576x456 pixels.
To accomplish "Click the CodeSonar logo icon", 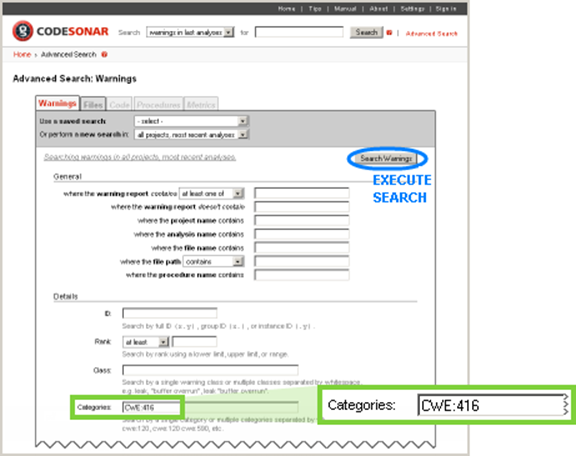I will pyautogui.click(x=22, y=31).
